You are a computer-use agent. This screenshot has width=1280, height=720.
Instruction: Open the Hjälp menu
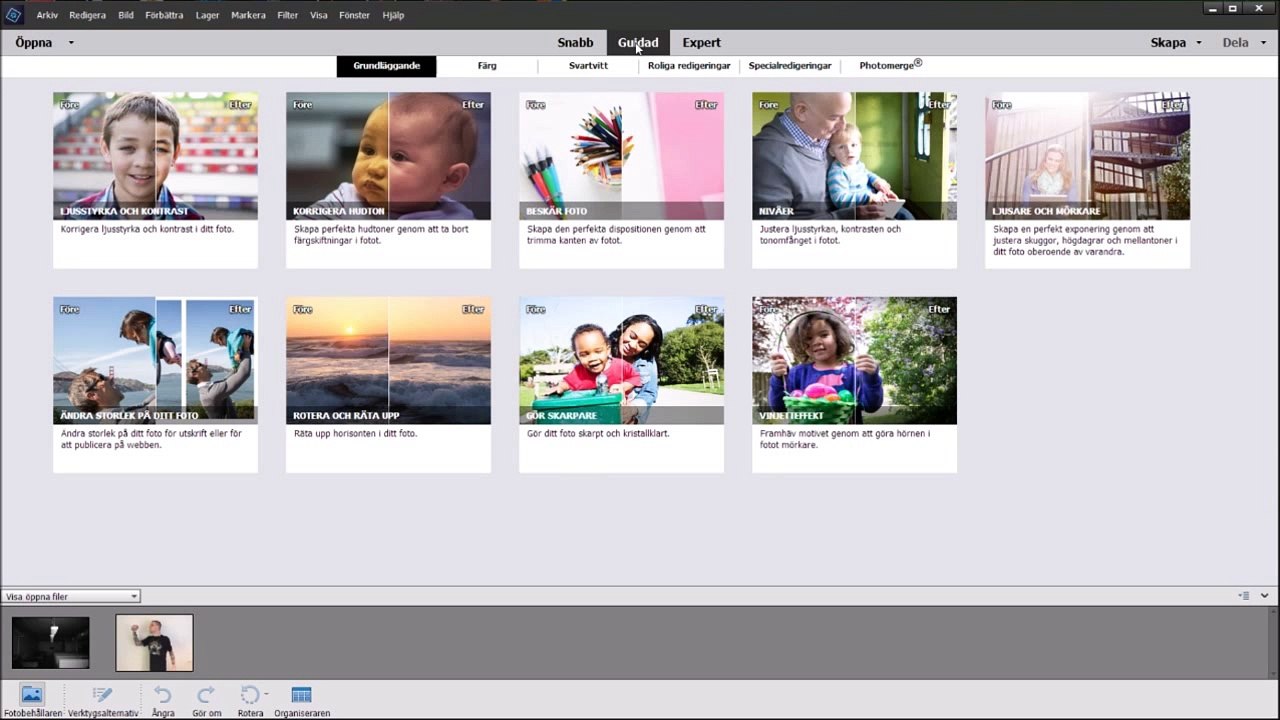point(393,15)
